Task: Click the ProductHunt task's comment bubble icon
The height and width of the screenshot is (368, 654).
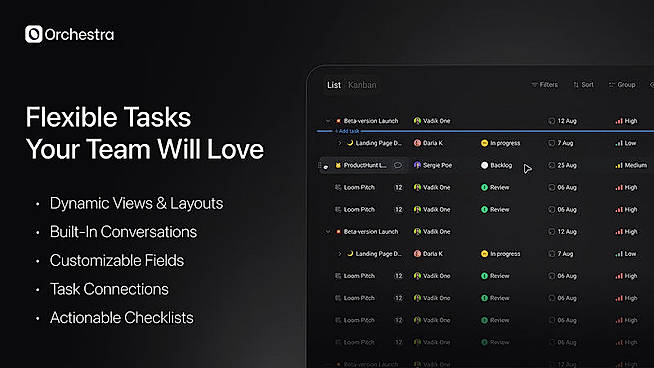Action: pyautogui.click(x=398, y=165)
